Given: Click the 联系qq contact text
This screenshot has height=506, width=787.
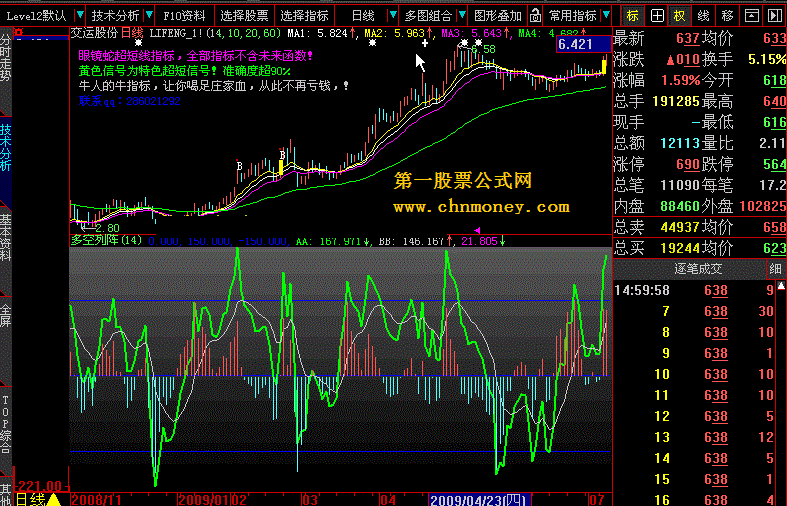Looking at the screenshot, I should (x=129, y=101).
